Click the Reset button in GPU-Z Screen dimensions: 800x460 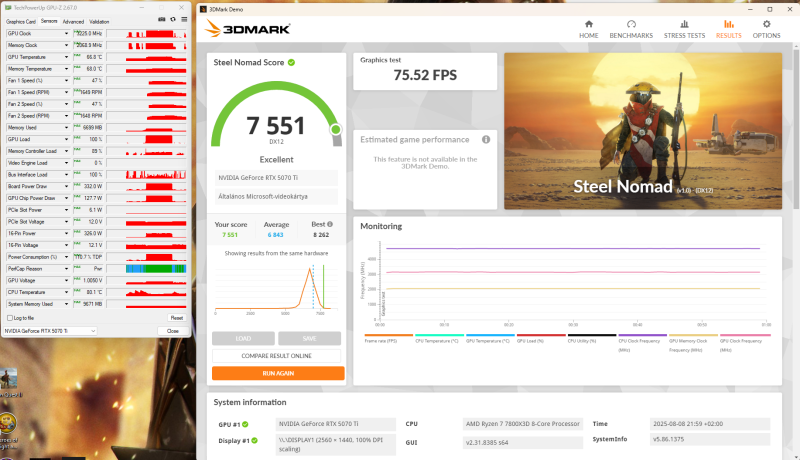177,318
